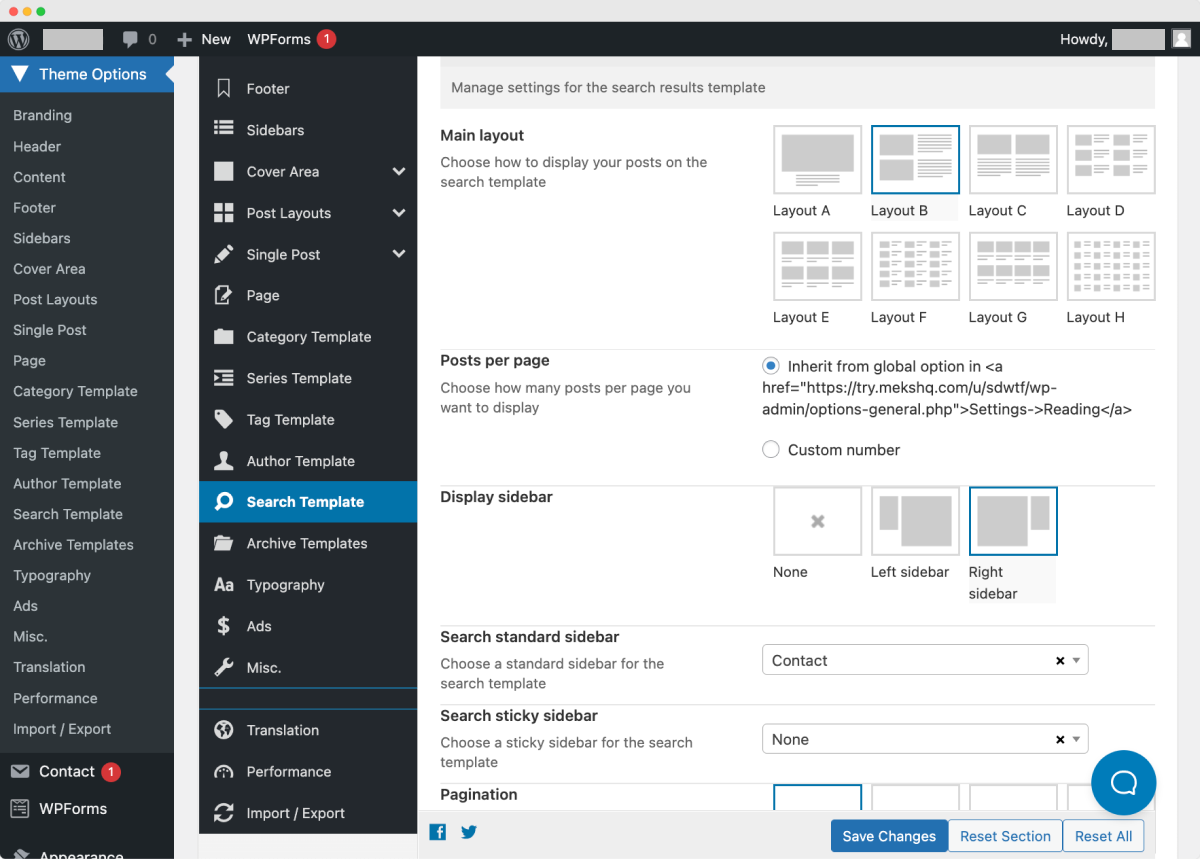Click the Author Template person icon
The image size is (1200, 859).
[x=224, y=461]
